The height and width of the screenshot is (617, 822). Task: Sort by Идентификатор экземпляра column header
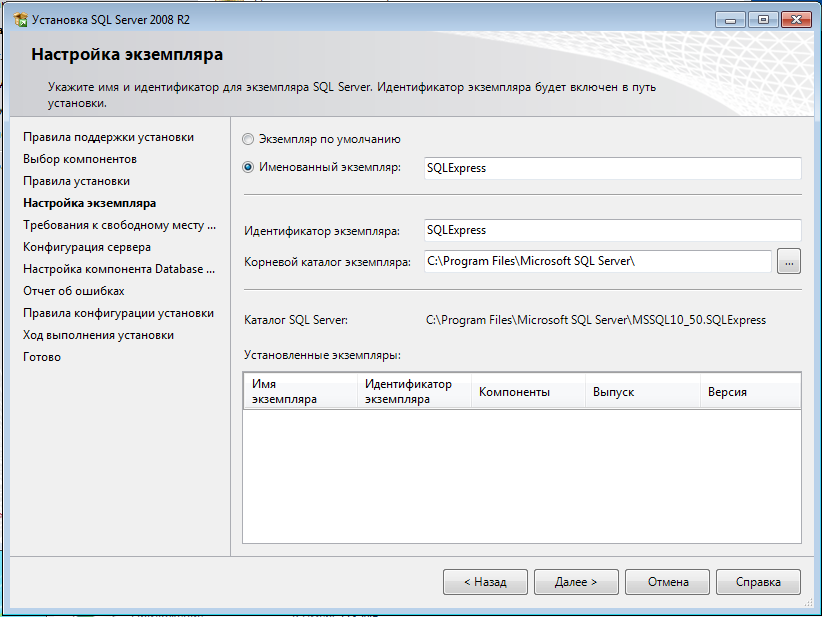point(414,391)
